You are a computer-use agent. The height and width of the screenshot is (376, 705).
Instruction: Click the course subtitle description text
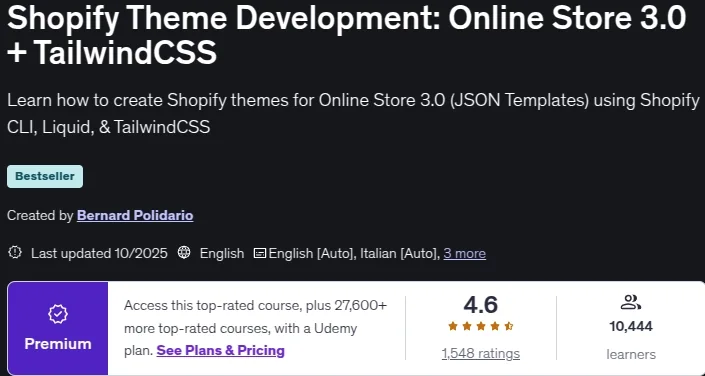353,114
